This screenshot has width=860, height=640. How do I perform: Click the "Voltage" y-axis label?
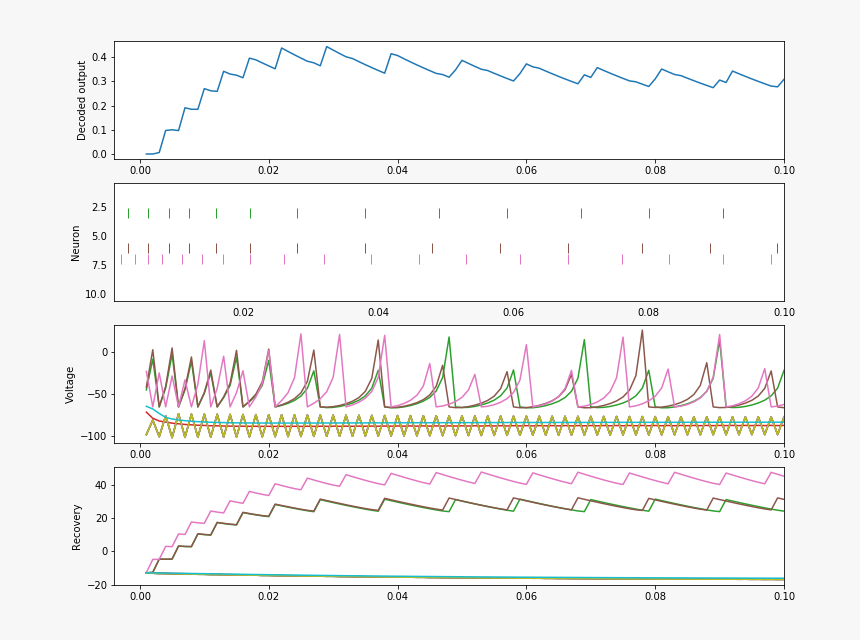[x=69, y=385]
